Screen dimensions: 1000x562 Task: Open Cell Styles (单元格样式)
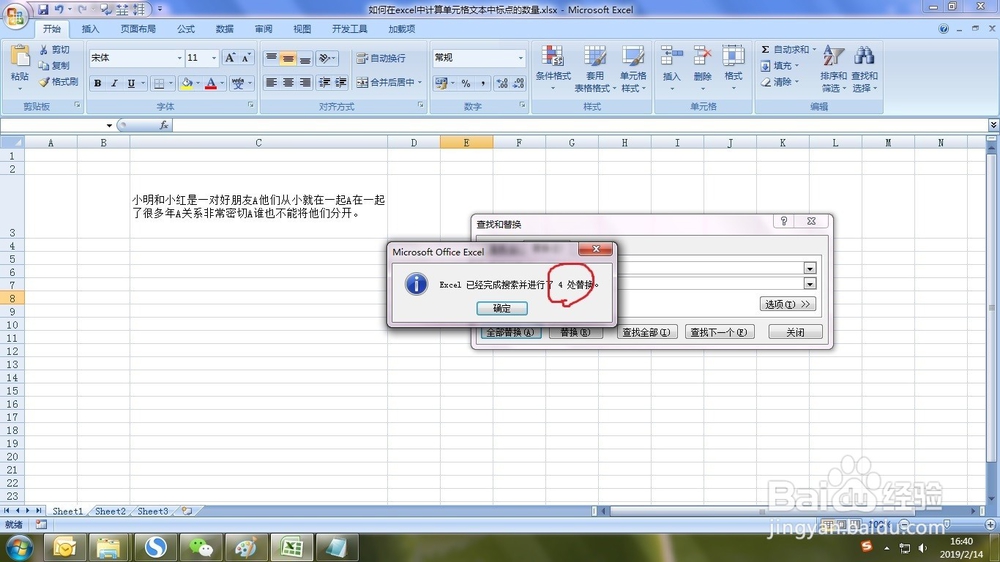(x=633, y=68)
